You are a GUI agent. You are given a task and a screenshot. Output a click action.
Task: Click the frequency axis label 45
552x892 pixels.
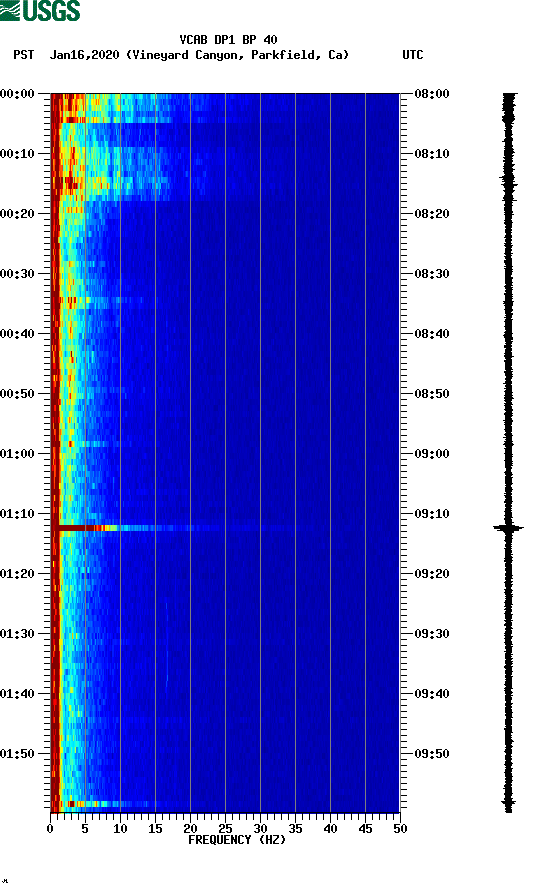(x=365, y=829)
